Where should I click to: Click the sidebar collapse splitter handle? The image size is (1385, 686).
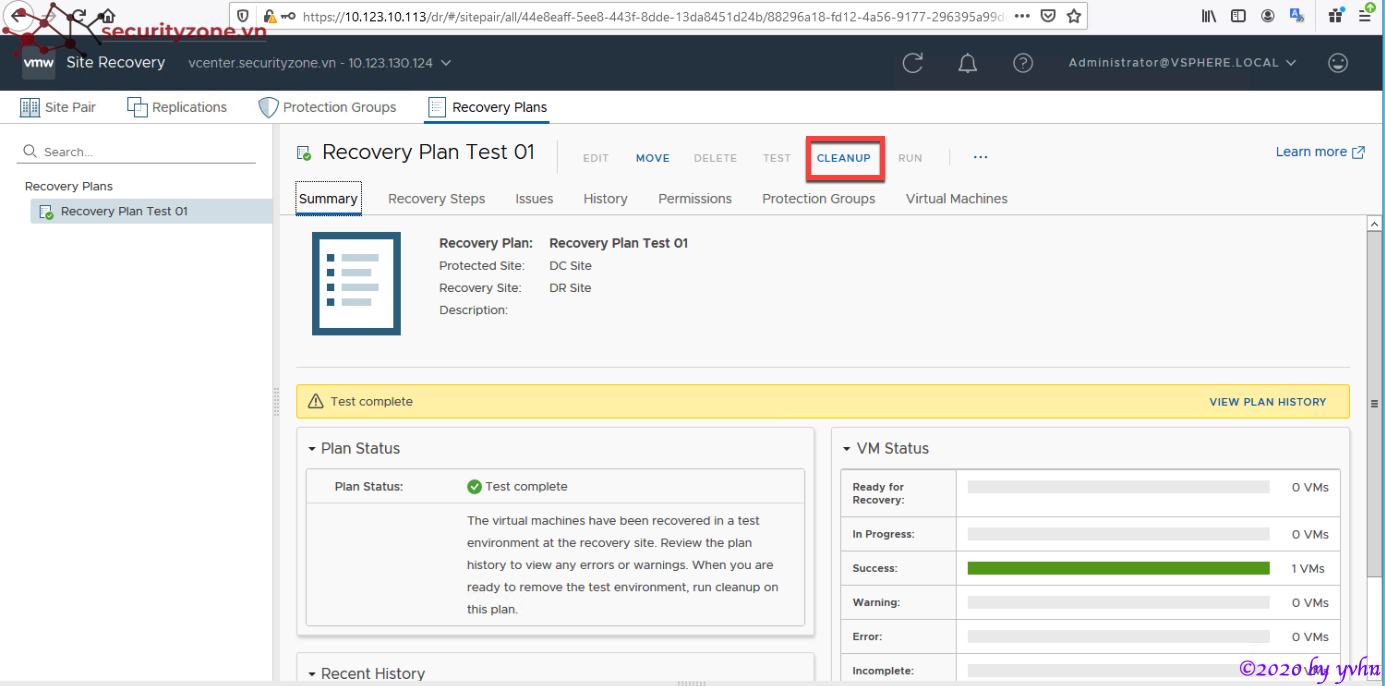pos(276,401)
